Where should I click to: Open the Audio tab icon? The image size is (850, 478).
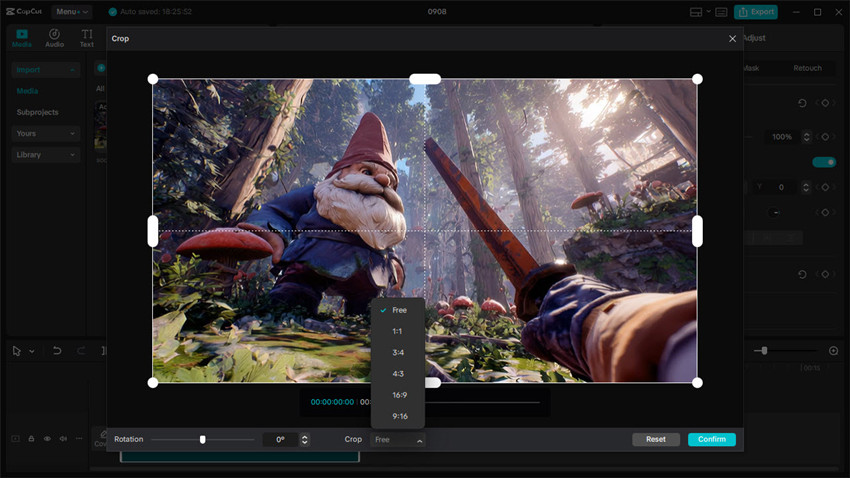[x=54, y=38]
